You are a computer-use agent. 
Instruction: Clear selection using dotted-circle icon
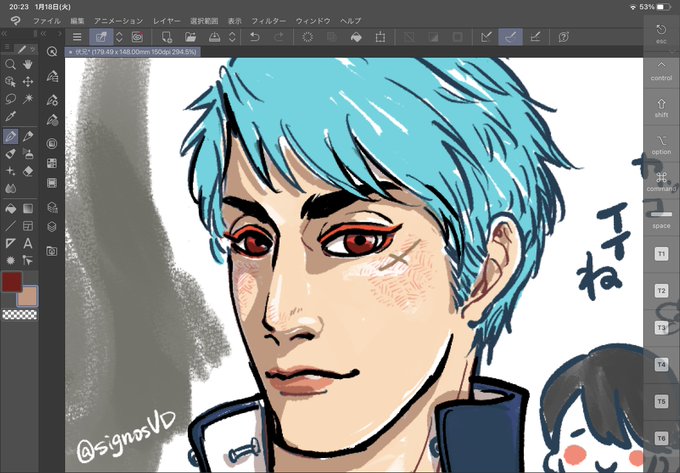307,37
